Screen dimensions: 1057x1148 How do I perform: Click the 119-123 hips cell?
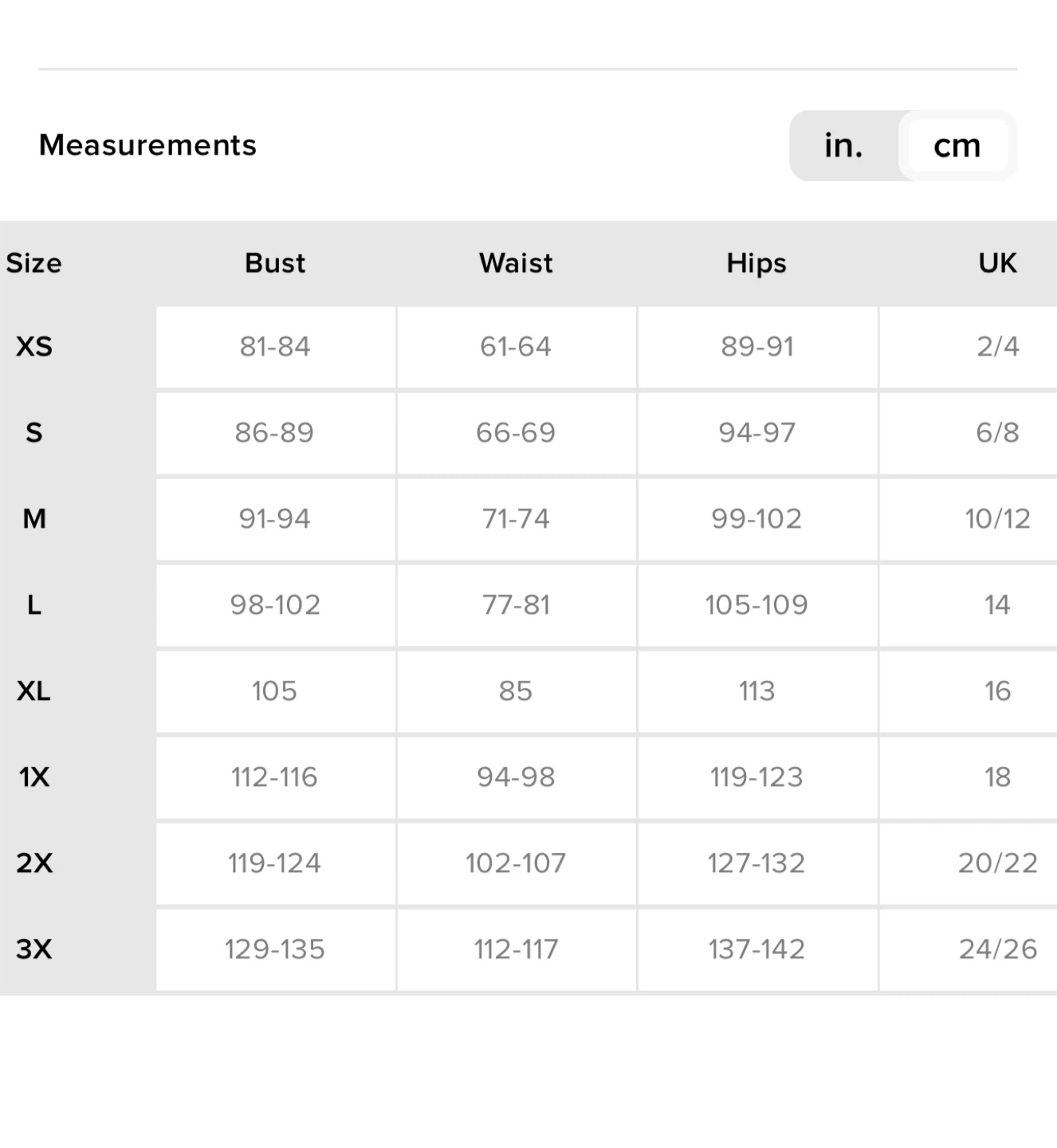click(x=756, y=777)
